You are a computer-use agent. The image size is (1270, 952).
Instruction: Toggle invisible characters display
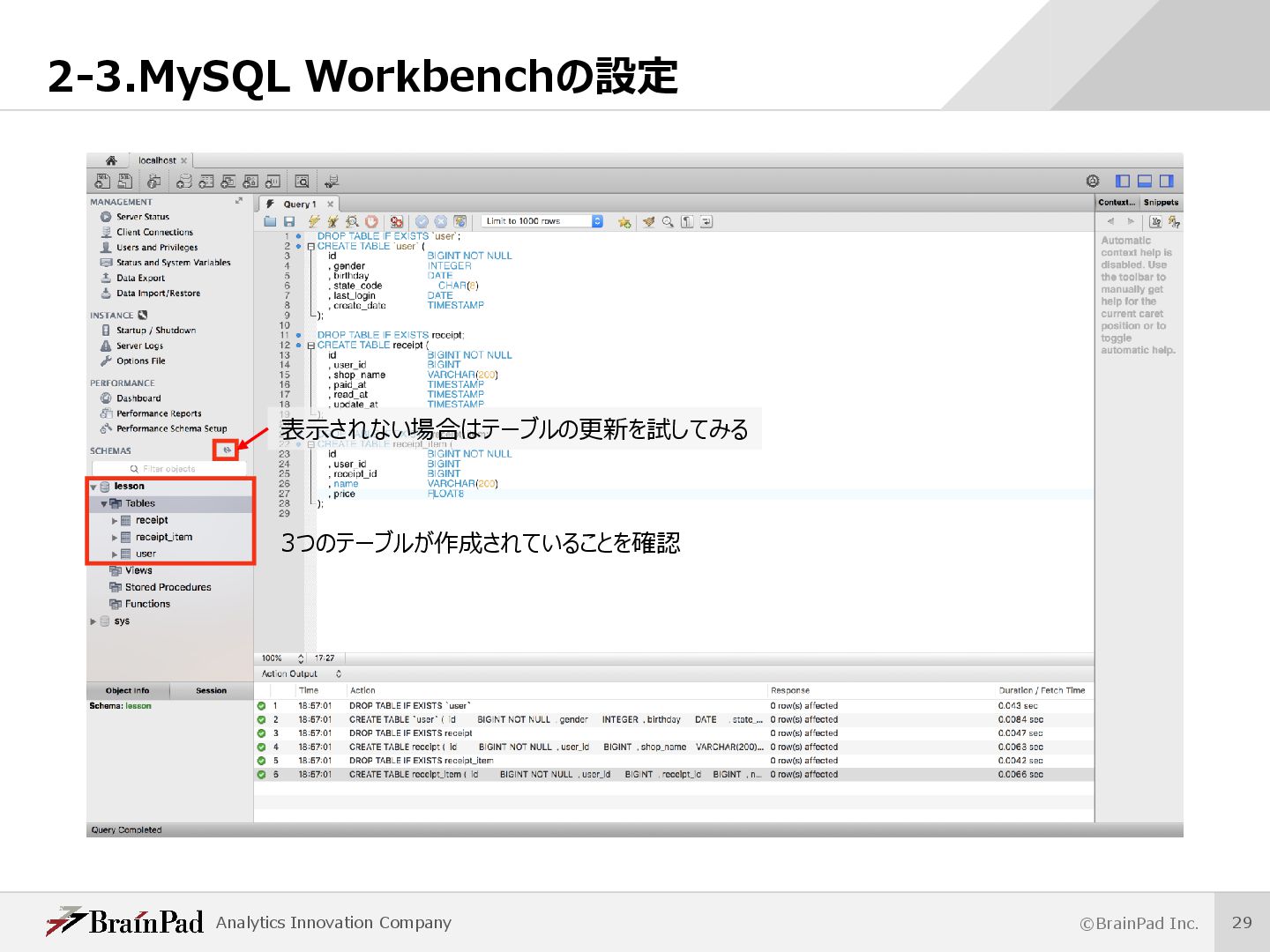click(687, 221)
